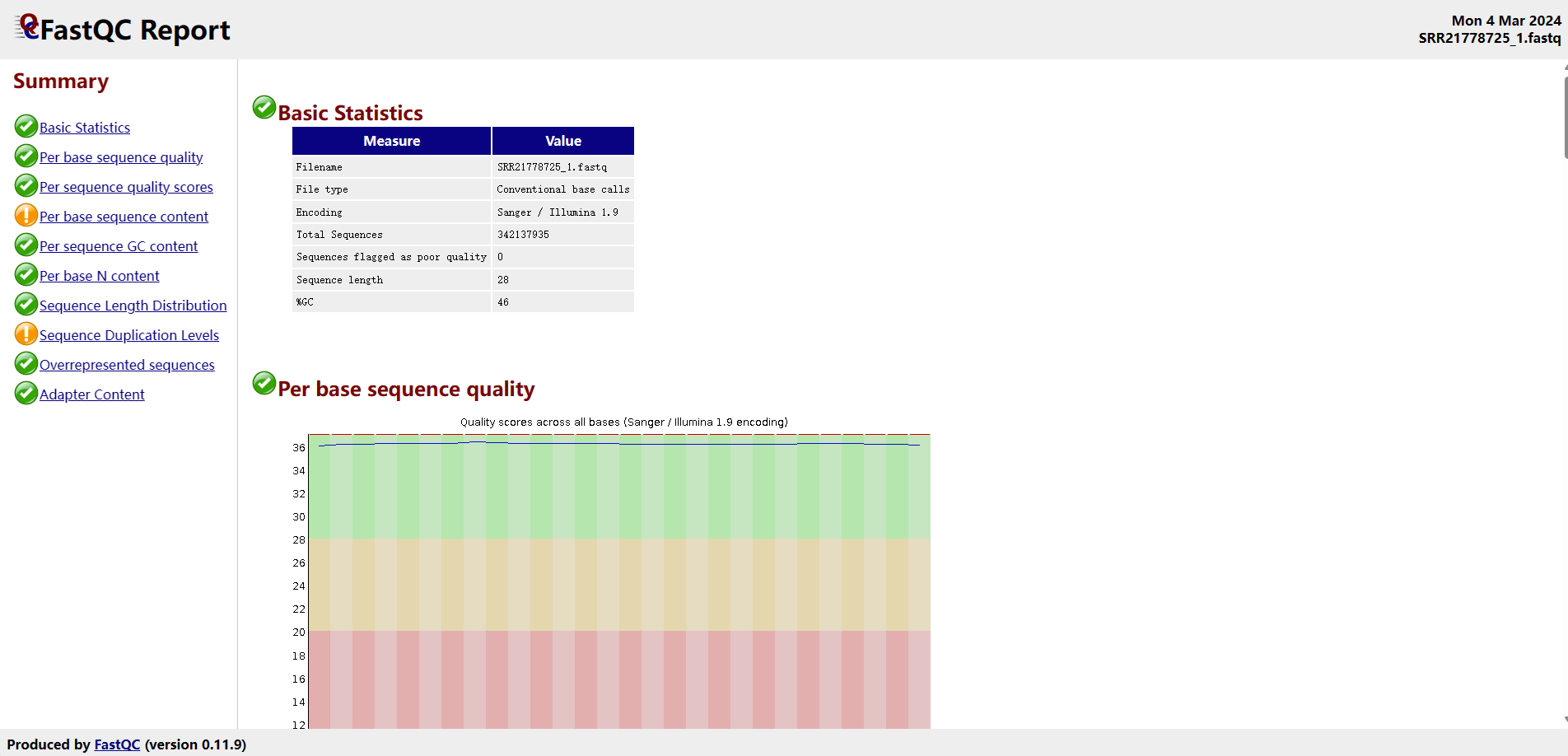This screenshot has width=1568, height=756.
Task: Click the Per base sequence quality heading
Action: 407,389
